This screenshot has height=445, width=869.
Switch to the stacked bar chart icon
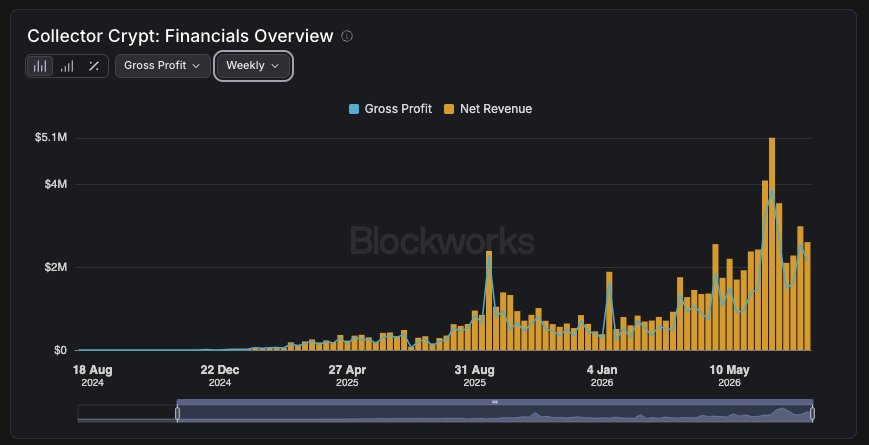[x=67, y=66]
